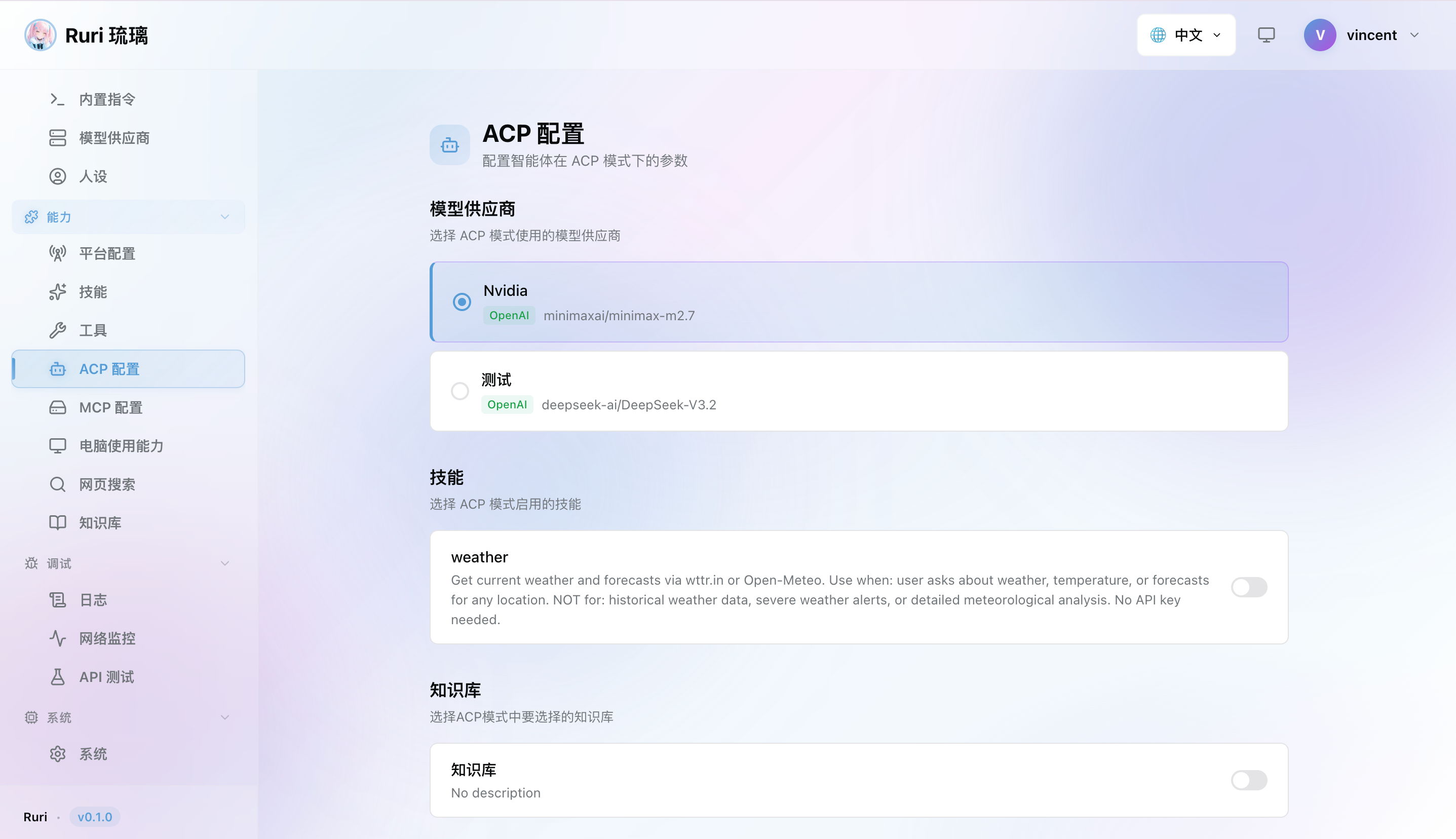Screen dimensions: 1456x839
Task: Click the log icon beside 日志
Action: click(x=57, y=600)
